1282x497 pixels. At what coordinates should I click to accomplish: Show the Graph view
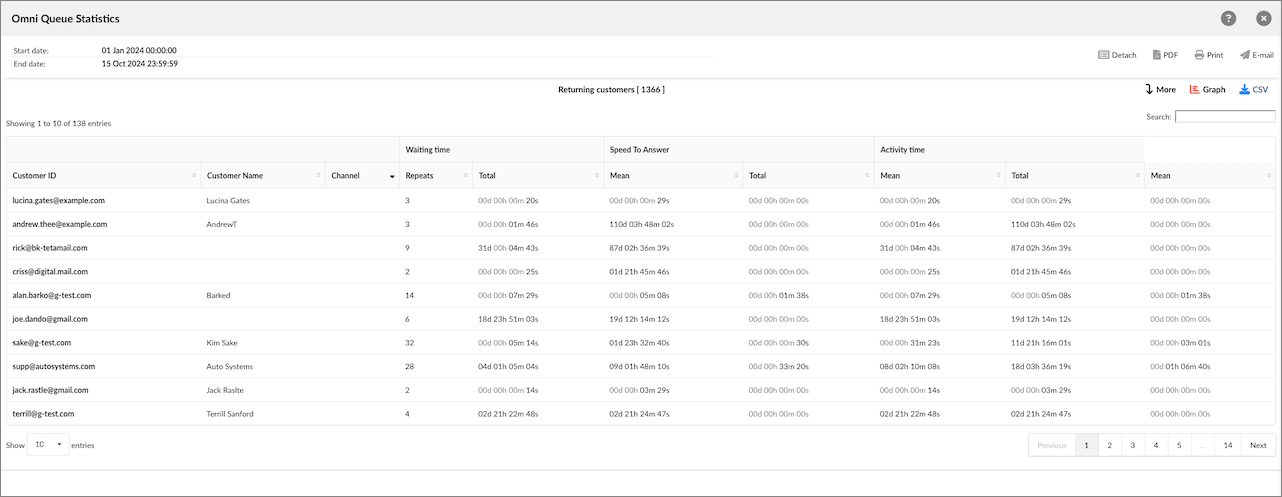(x=1207, y=89)
